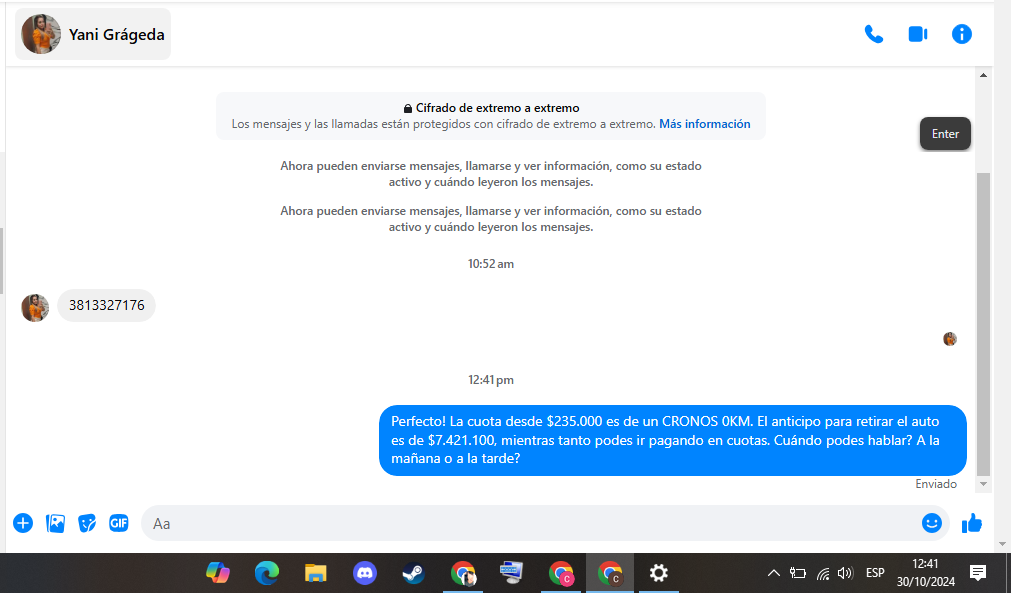Image resolution: width=1011 pixels, height=593 pixels.
Task: Show hidden system tray icons chevron
Action: click(x=773, y=573)
